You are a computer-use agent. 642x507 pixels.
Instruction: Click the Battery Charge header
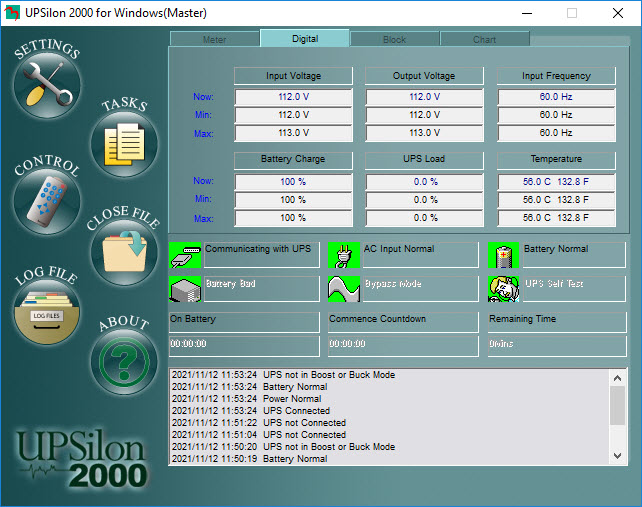pyautogui.click(x=293, y=159)
